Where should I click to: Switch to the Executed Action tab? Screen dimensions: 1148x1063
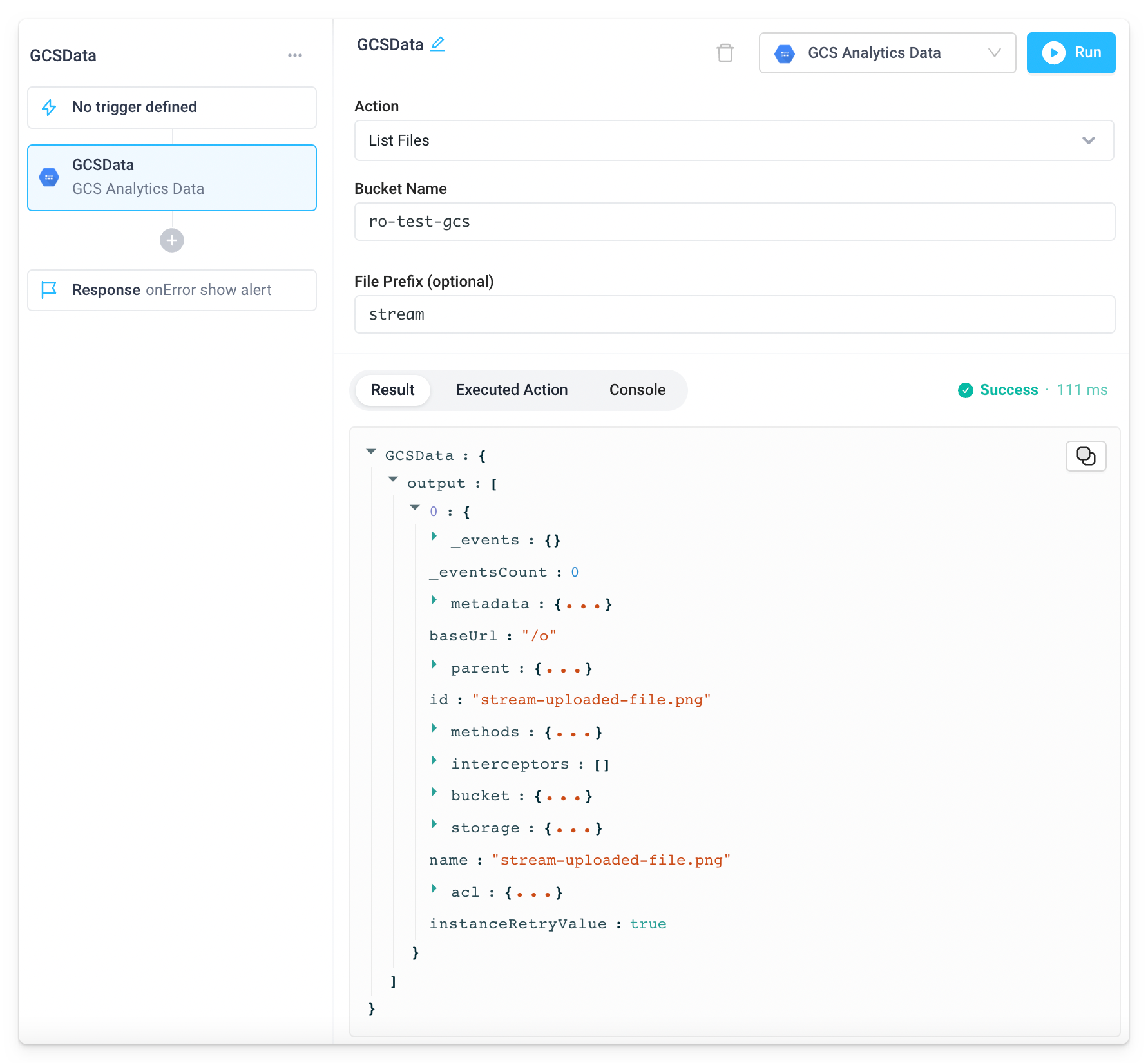(511, 390)
